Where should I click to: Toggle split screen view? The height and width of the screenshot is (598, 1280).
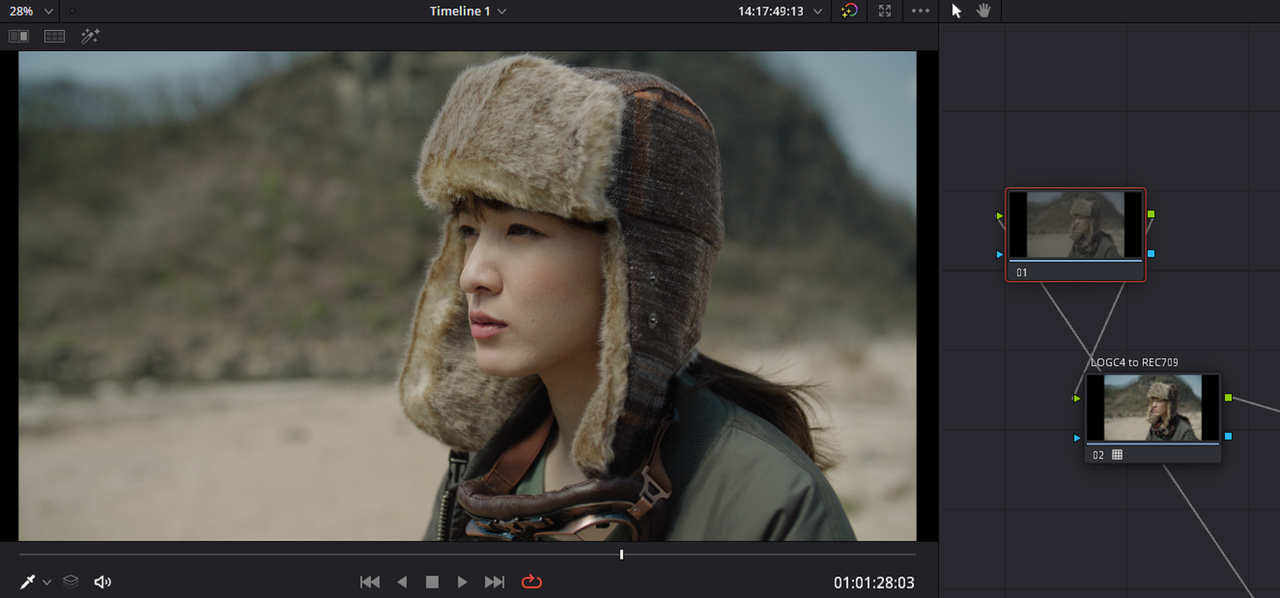tap(54, 36)
